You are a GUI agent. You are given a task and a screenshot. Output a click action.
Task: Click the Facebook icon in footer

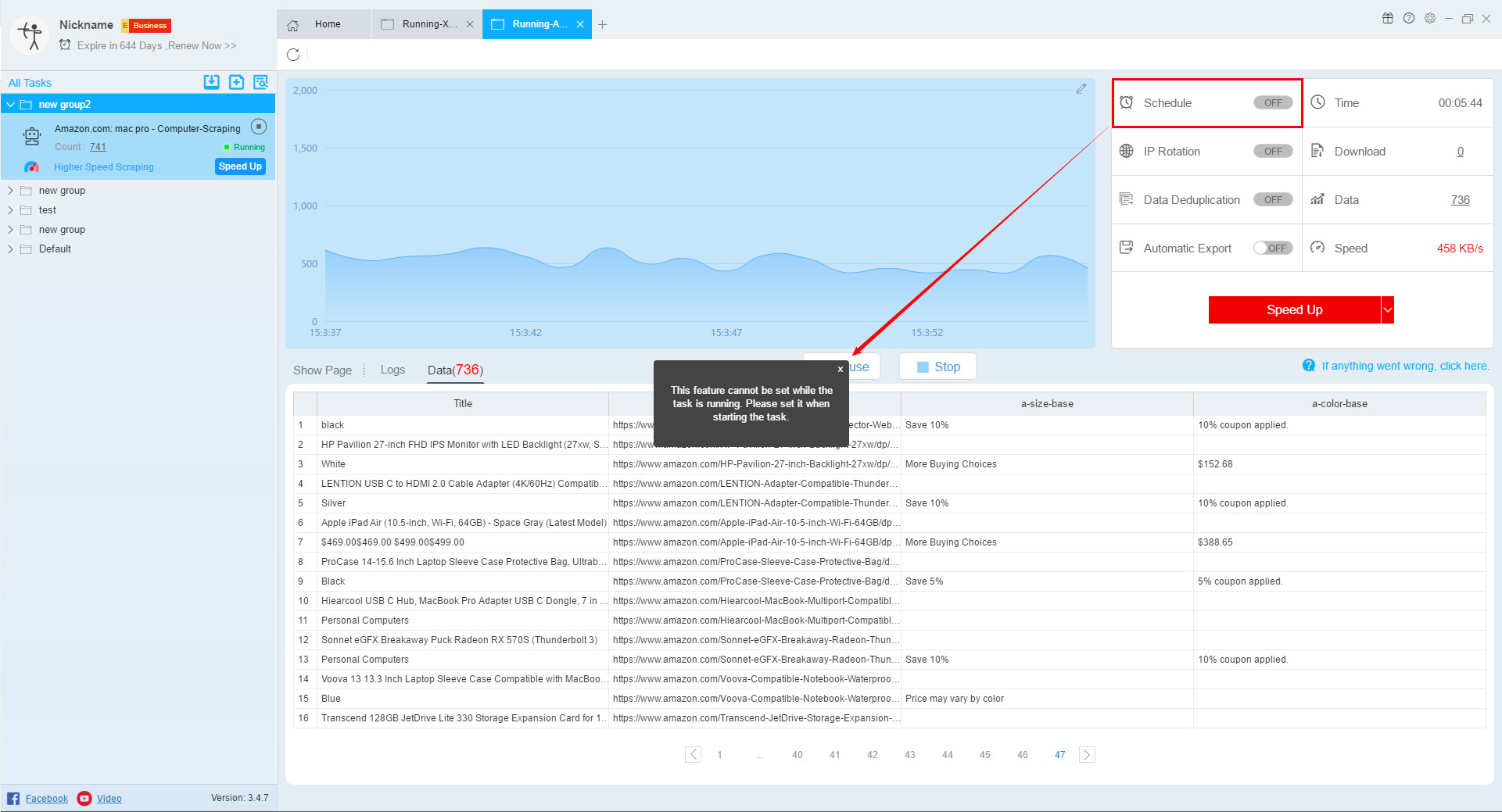pos(13,798)
